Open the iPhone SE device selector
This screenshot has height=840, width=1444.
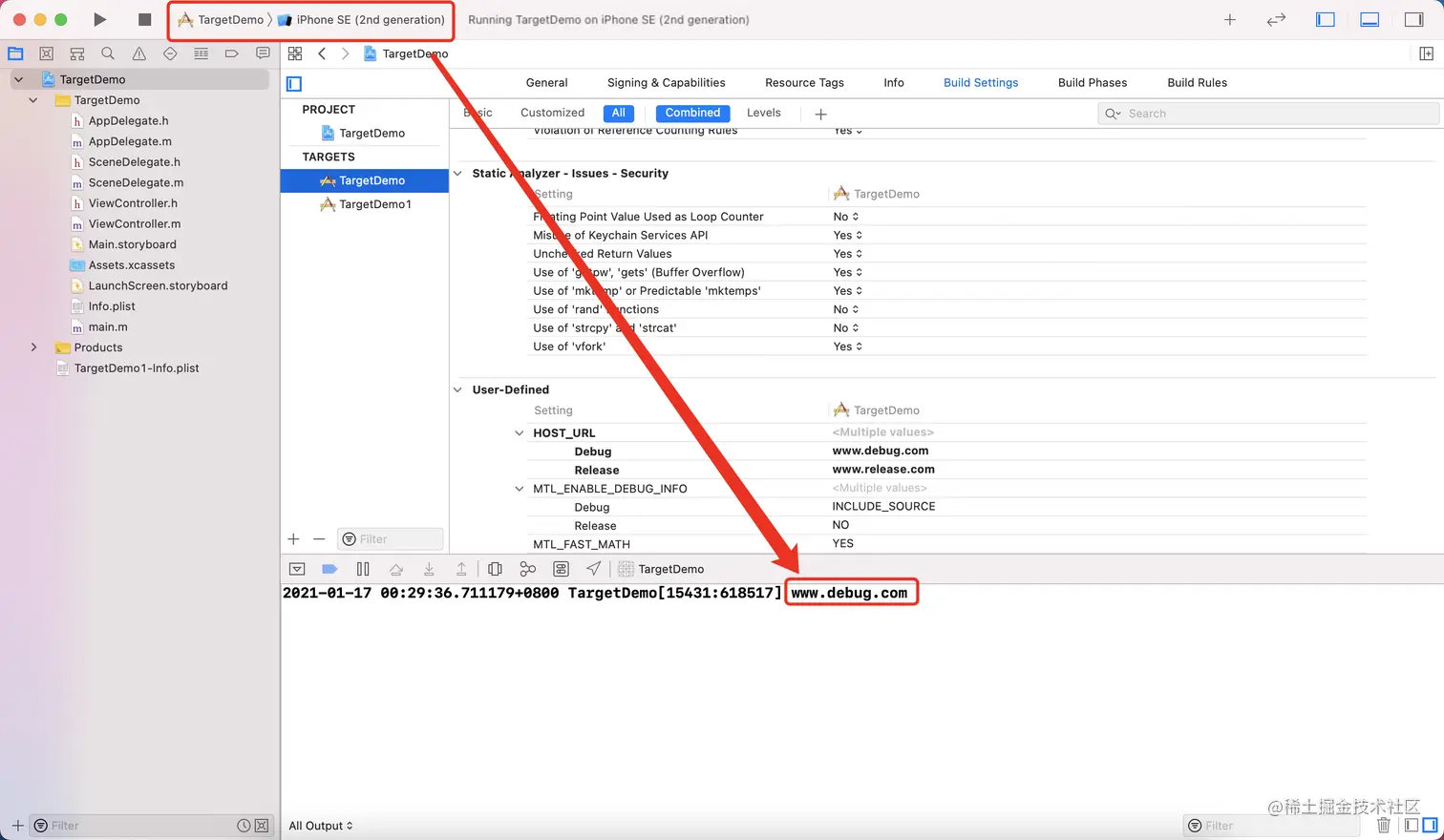pyautogui.click(x=362, y=20)
